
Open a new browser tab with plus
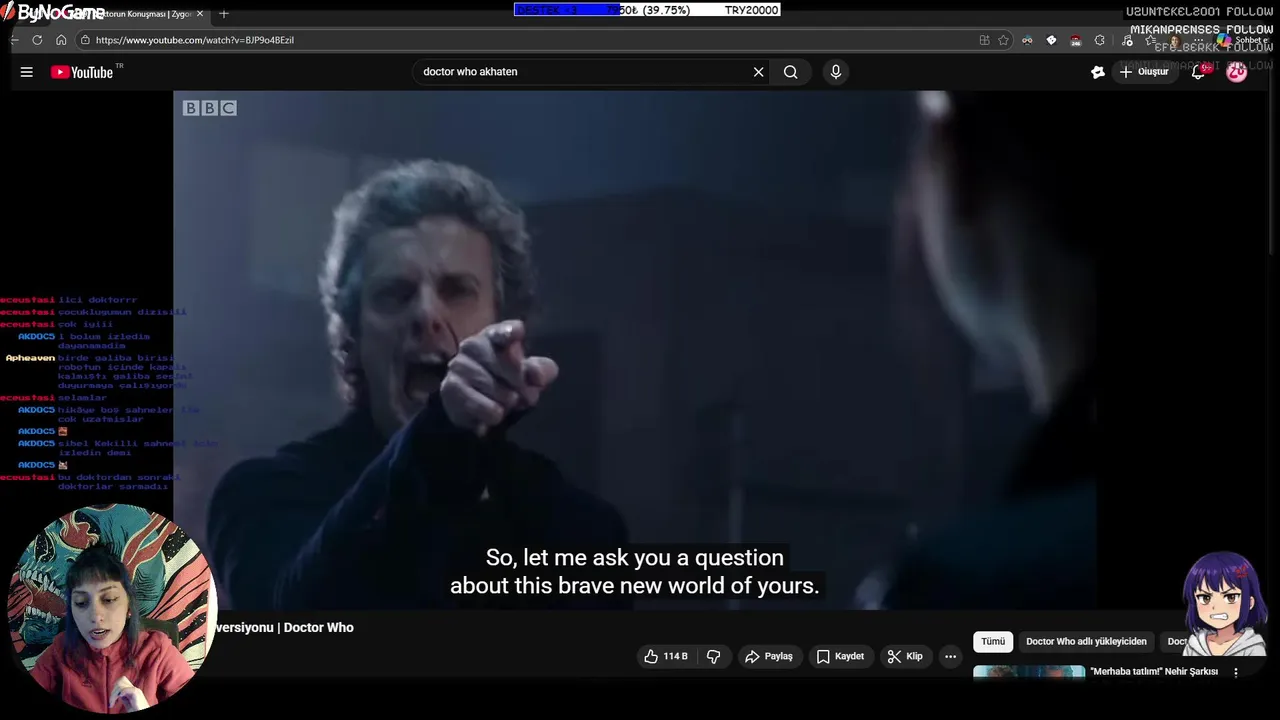pyautogui.click(x=224, y=14)
